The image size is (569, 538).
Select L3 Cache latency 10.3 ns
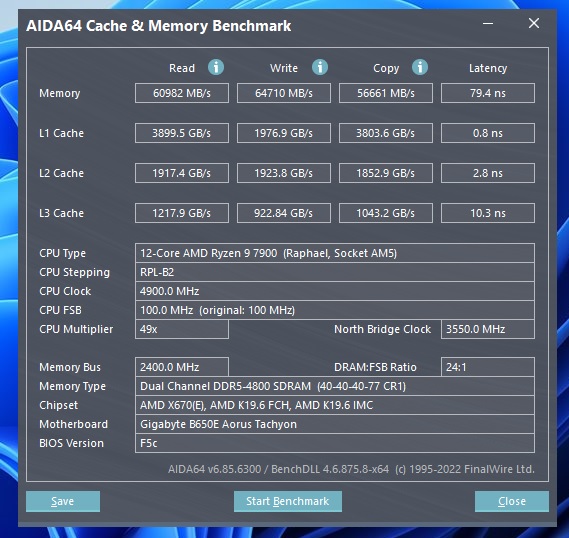point(488,213)
